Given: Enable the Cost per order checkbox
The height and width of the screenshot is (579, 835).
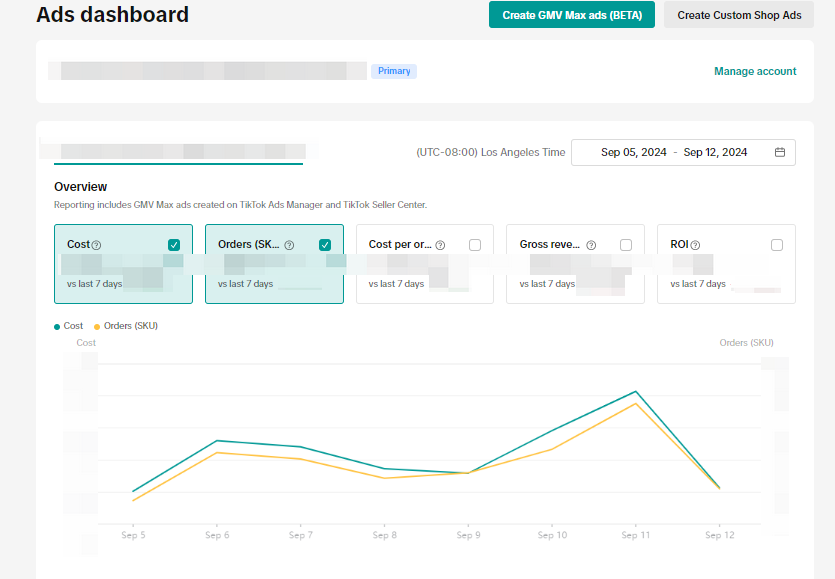Looking at the screenshot, I should tap(475, 245).
